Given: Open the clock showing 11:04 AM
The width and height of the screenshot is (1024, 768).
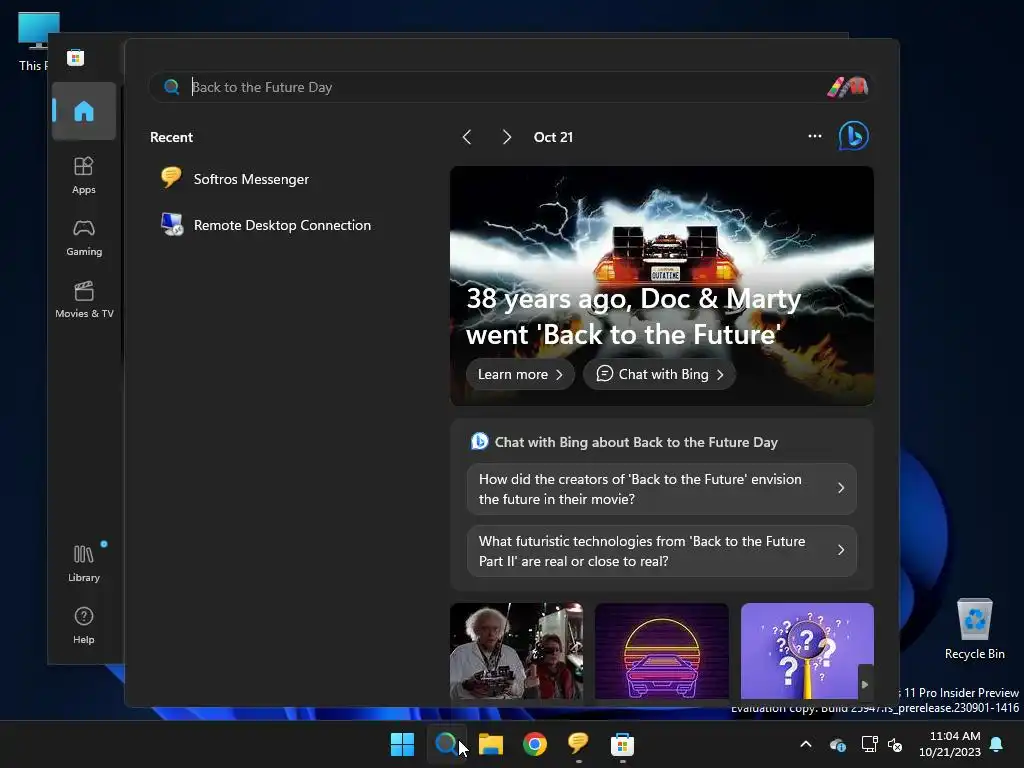Looking at the screenshot, I should (x=950, y=744).
